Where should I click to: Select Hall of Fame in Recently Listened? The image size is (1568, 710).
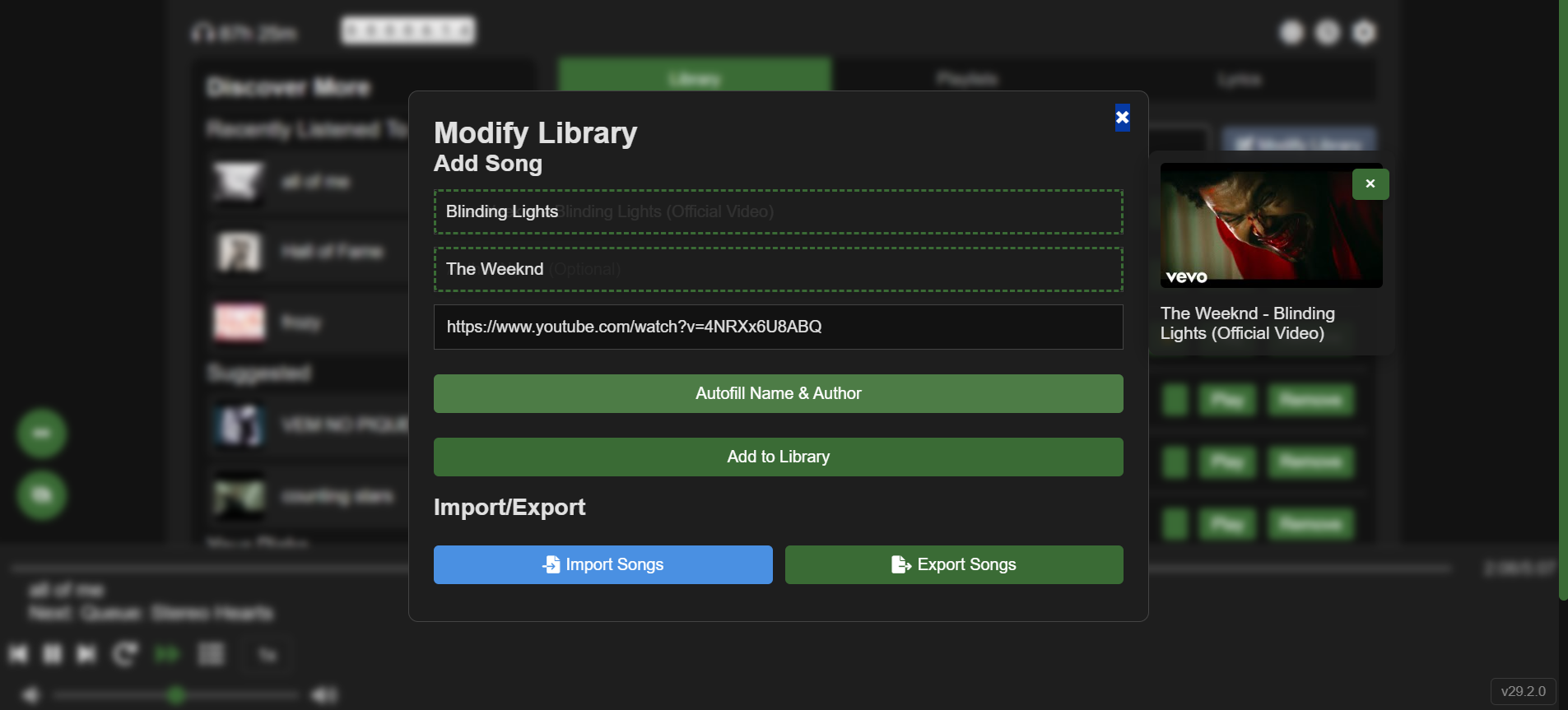click(x=309, y=252)
